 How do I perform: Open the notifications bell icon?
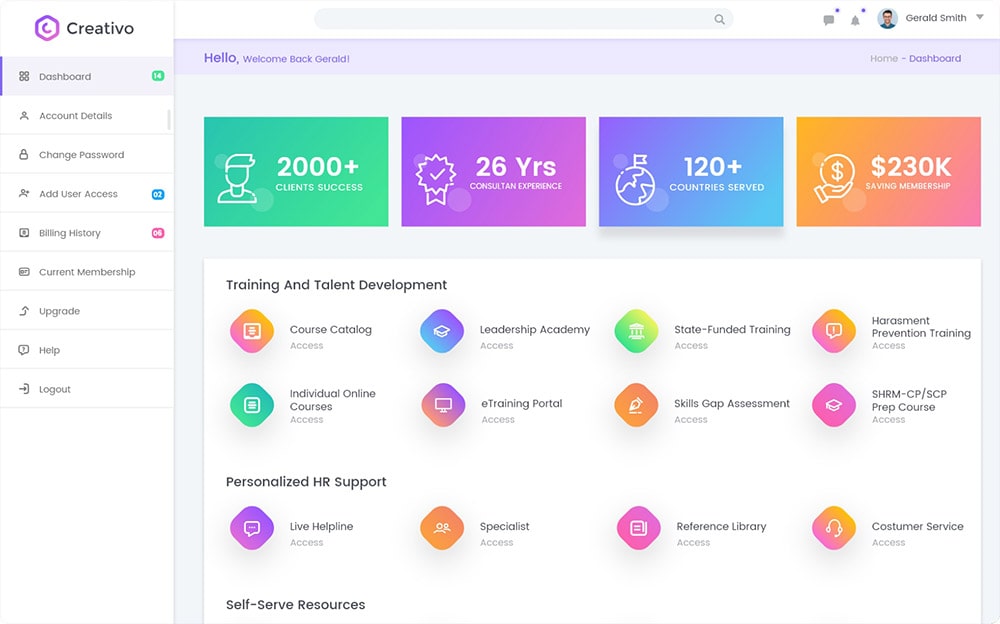click(855, 20)
